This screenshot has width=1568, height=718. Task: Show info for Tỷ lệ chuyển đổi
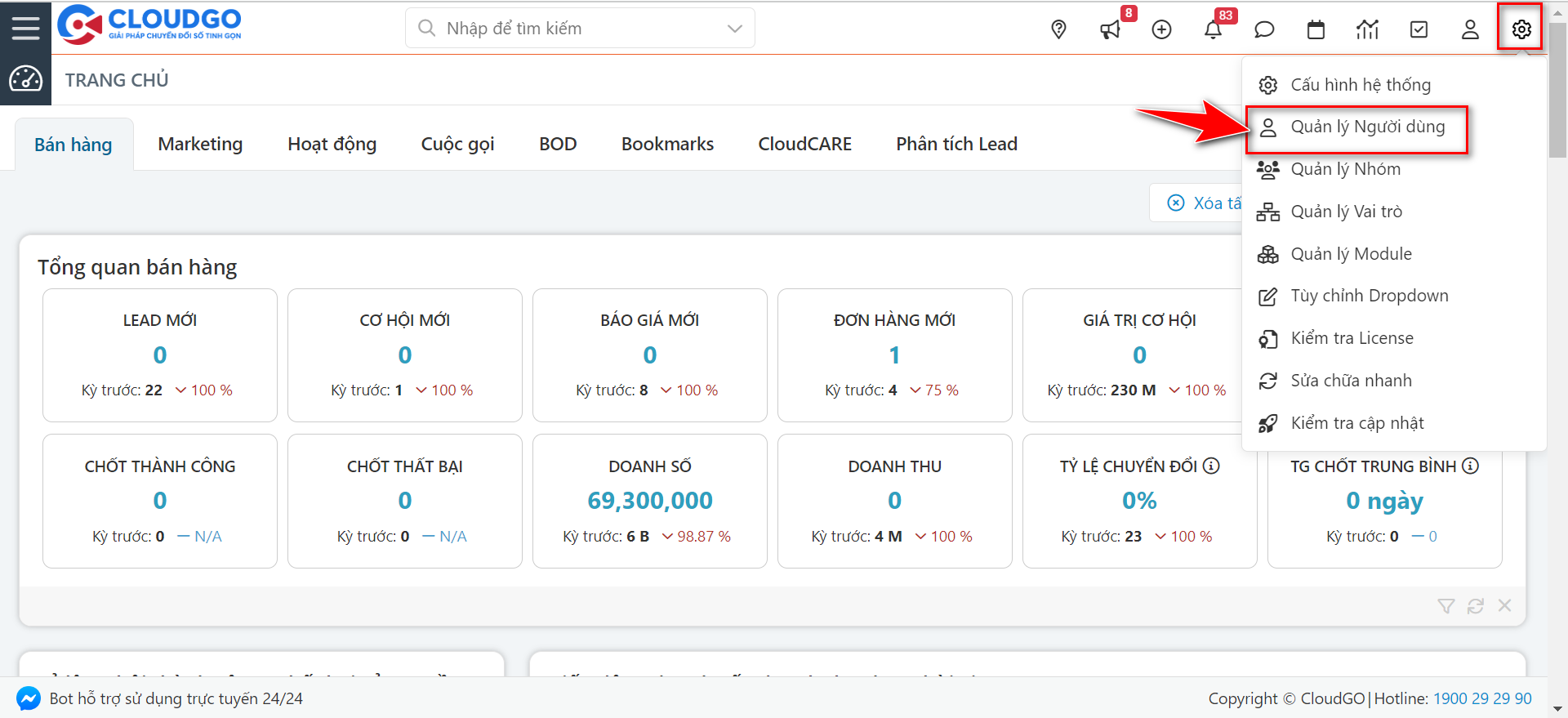pos(1212,466)
